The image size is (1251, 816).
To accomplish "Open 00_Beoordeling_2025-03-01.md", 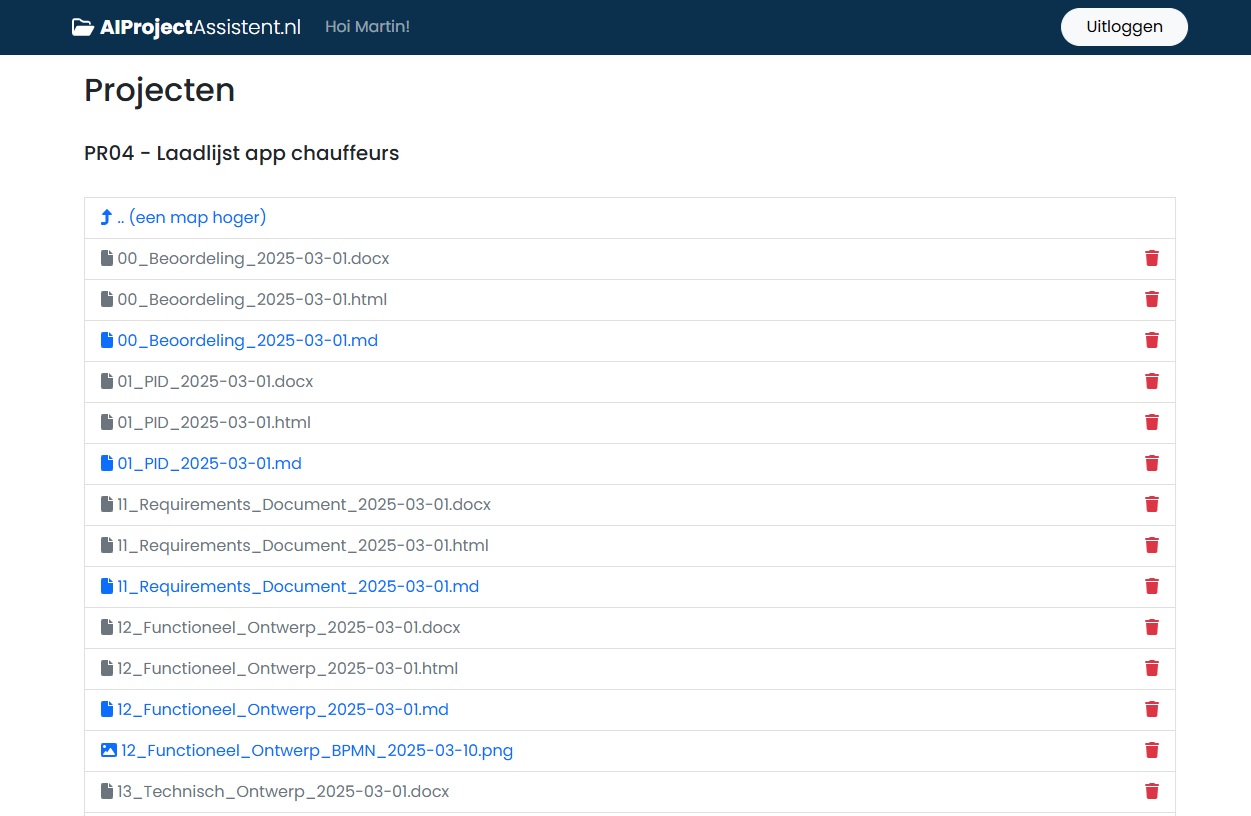I will (247, 340).
